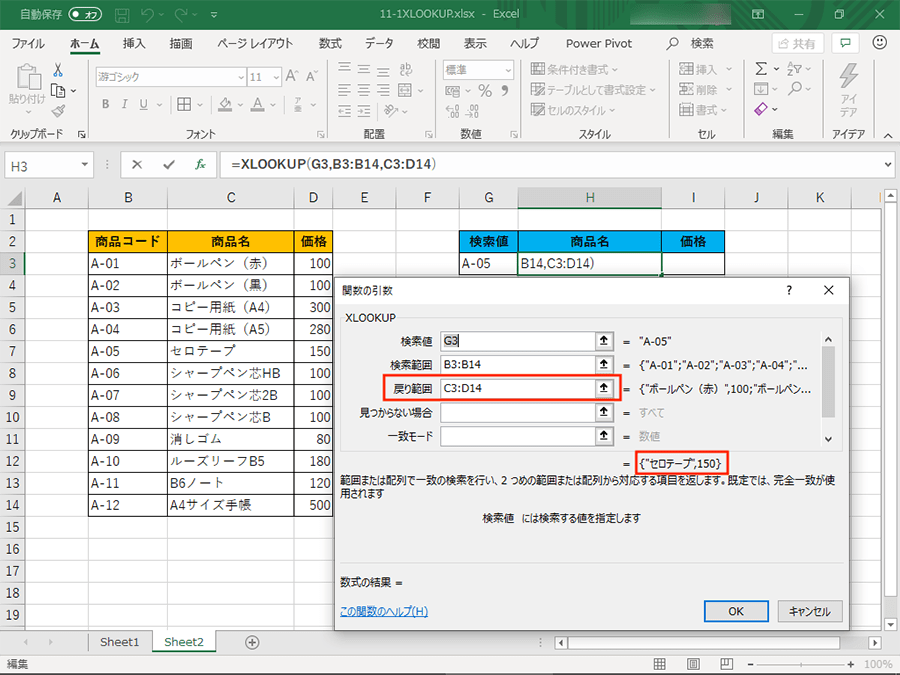Click OK in the function arguments dialog
This screenshot has height=675, width=900.
pyautogui.click(x=735, y=611)
